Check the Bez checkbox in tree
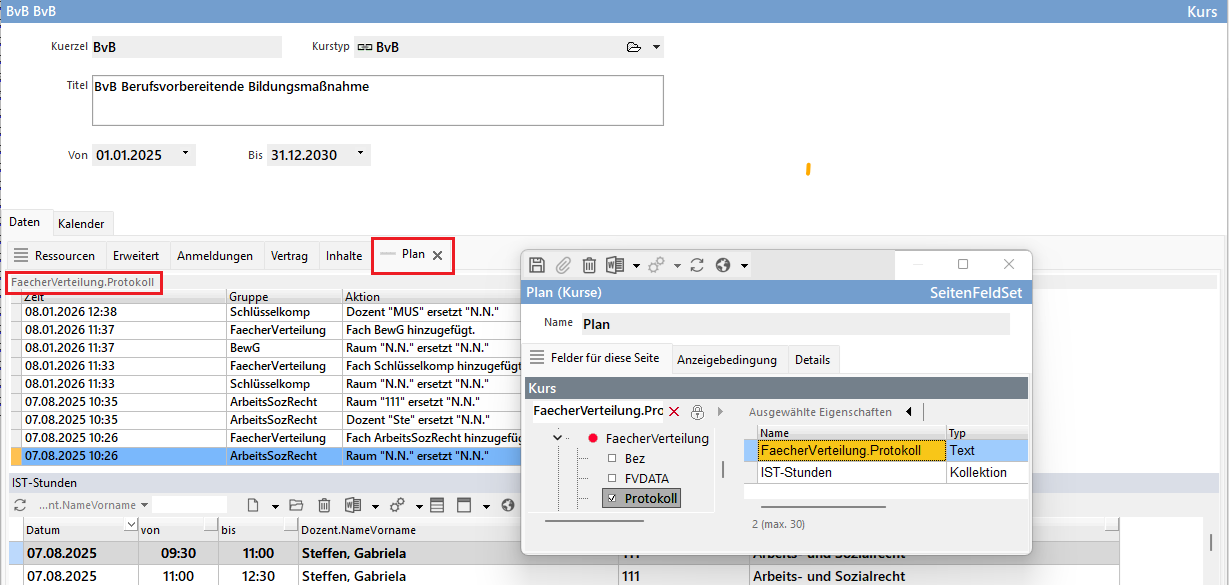Viewport: 1229px width, 585px height. (612, 458)
